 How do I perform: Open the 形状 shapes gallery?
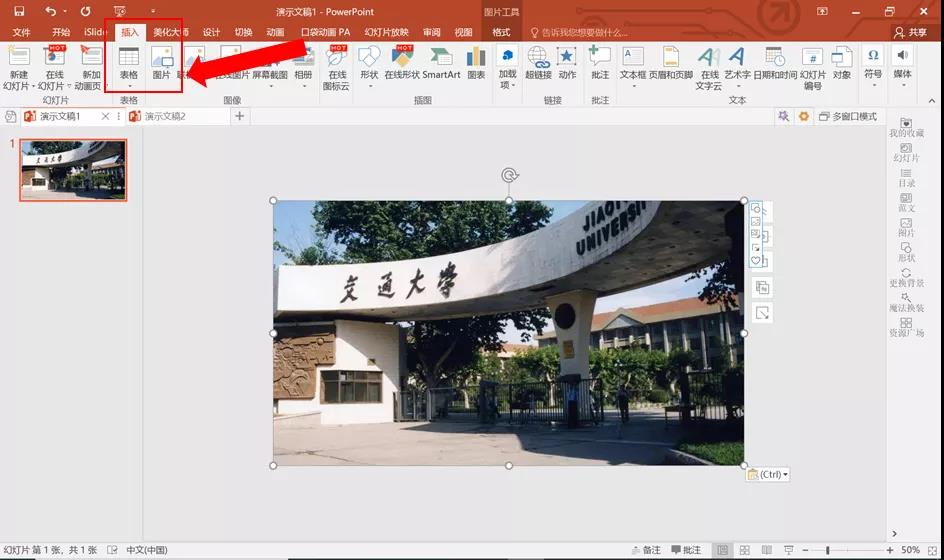[369, 67]
